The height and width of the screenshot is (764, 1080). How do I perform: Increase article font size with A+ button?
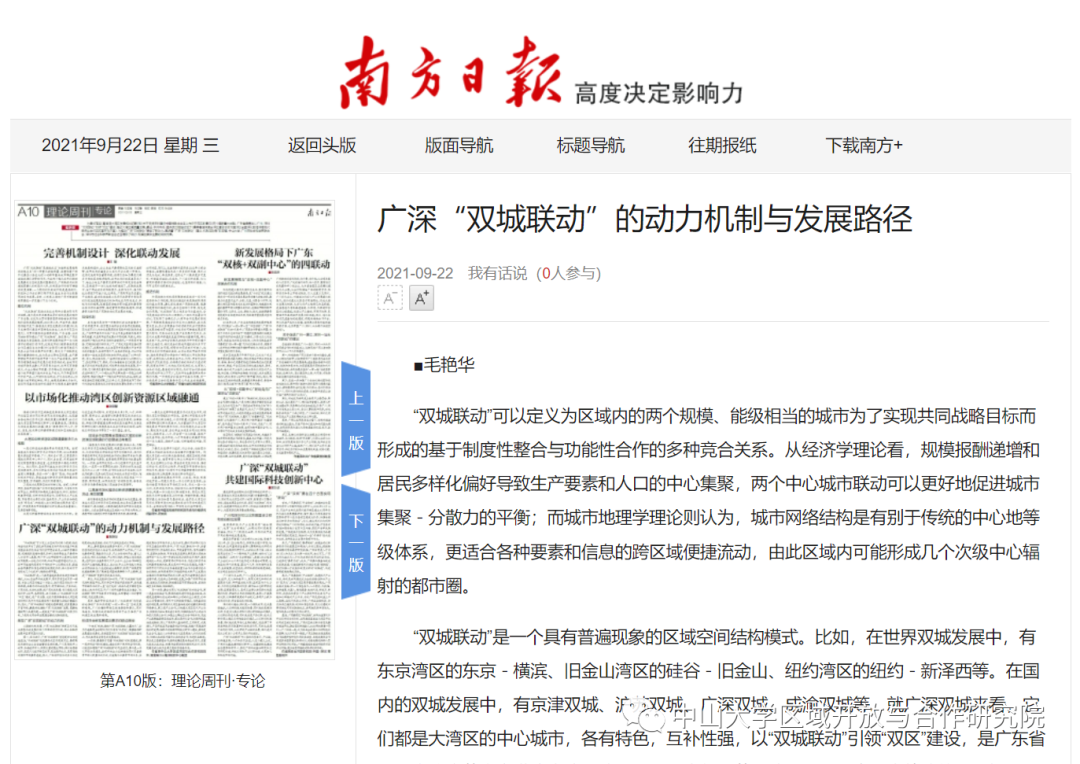pyautogui.click(x=422, y=298)
